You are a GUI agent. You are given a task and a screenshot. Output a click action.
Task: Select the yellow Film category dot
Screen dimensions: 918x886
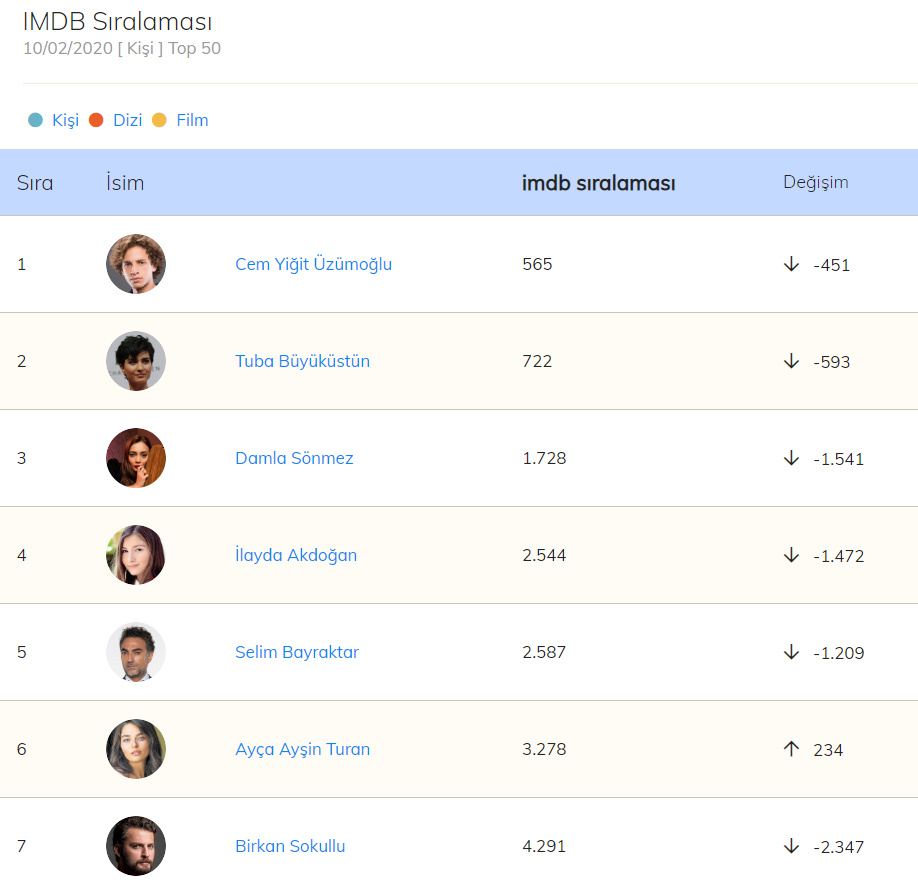pos(160,120)
